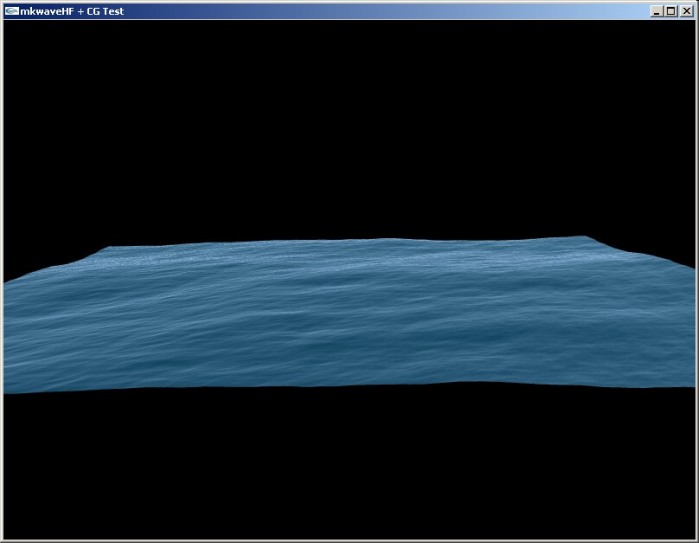The image size is (699, 543).
Task: Click the top-right corner of the water mesh
Action: click(585, 238)
